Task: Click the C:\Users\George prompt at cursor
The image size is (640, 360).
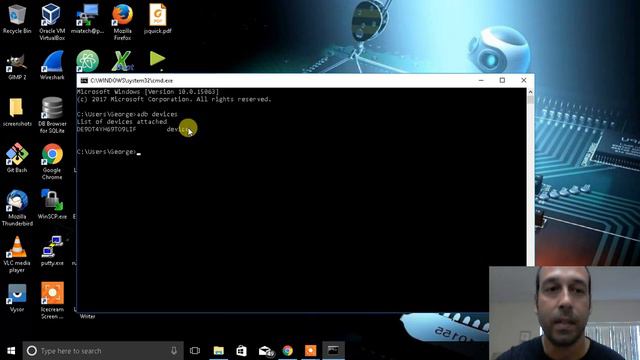Action: [x=106, y=152]
